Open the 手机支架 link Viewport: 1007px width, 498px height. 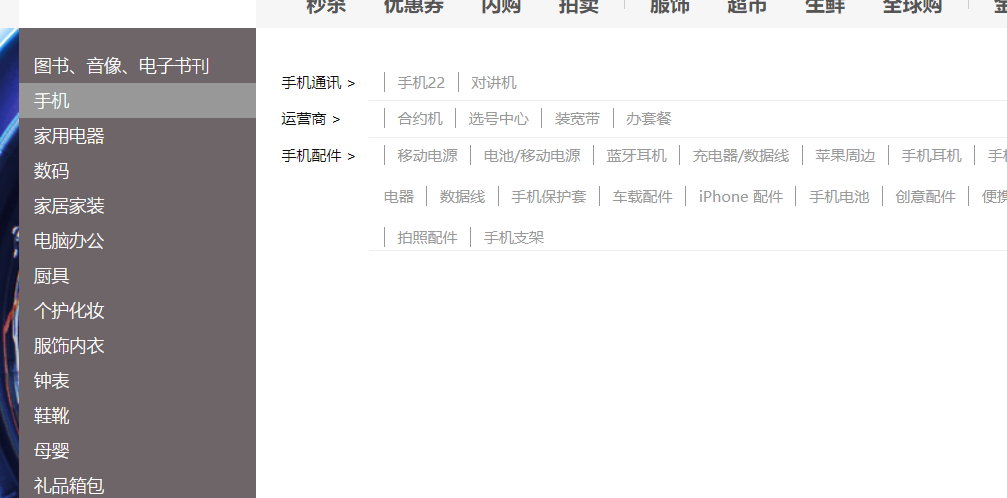[514, 238]
